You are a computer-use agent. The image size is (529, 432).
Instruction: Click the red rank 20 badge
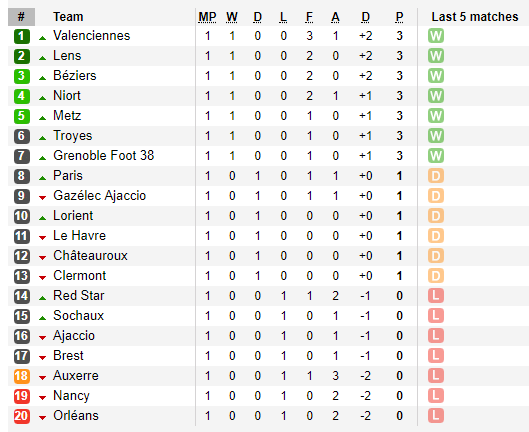click(22, 416)
